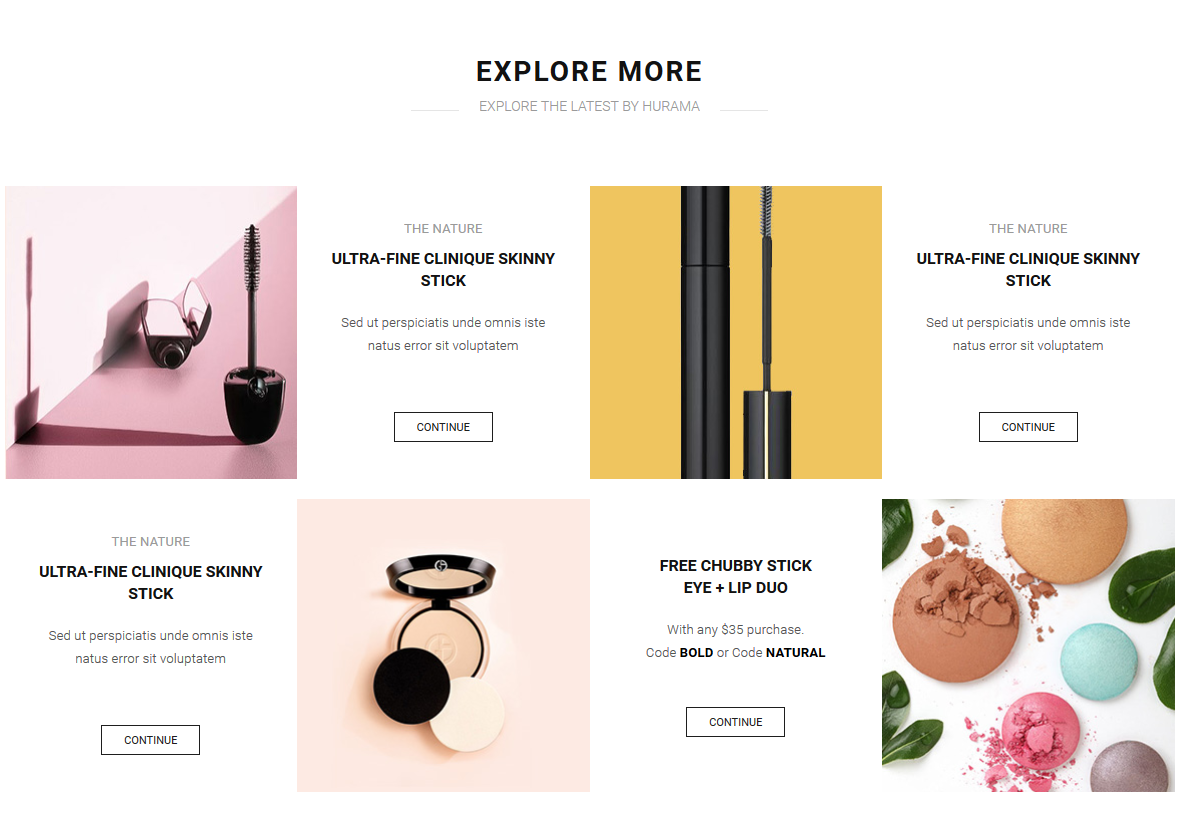Viewport: 1204px width, 827px height.
Task: Click the With any $35 purchase text
Action: coord(736,630)
